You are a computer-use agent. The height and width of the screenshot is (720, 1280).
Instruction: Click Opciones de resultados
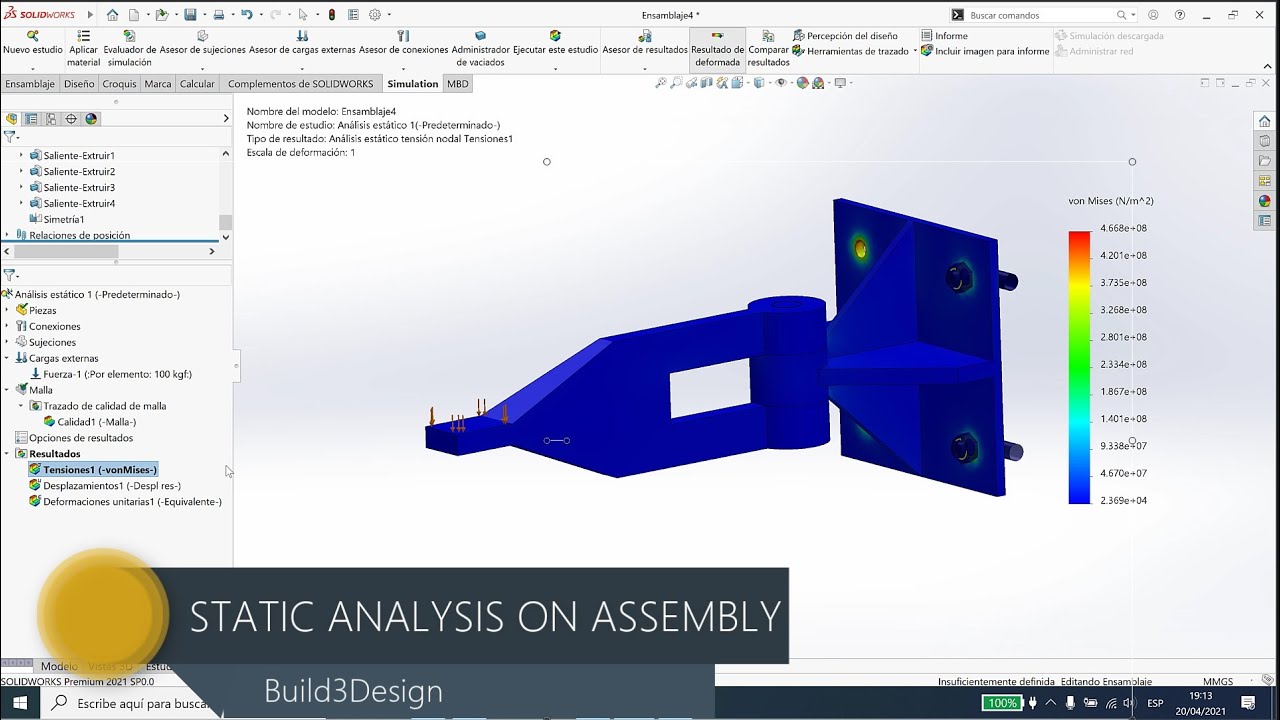[x=74, y=438]
